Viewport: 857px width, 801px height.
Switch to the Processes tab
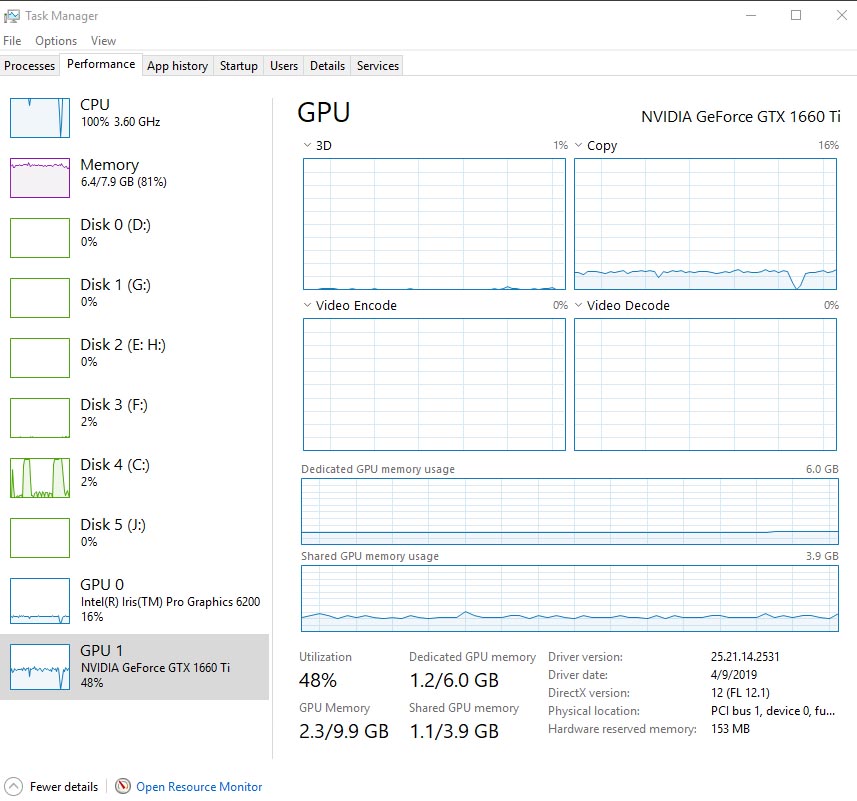(x=30, y=66)
